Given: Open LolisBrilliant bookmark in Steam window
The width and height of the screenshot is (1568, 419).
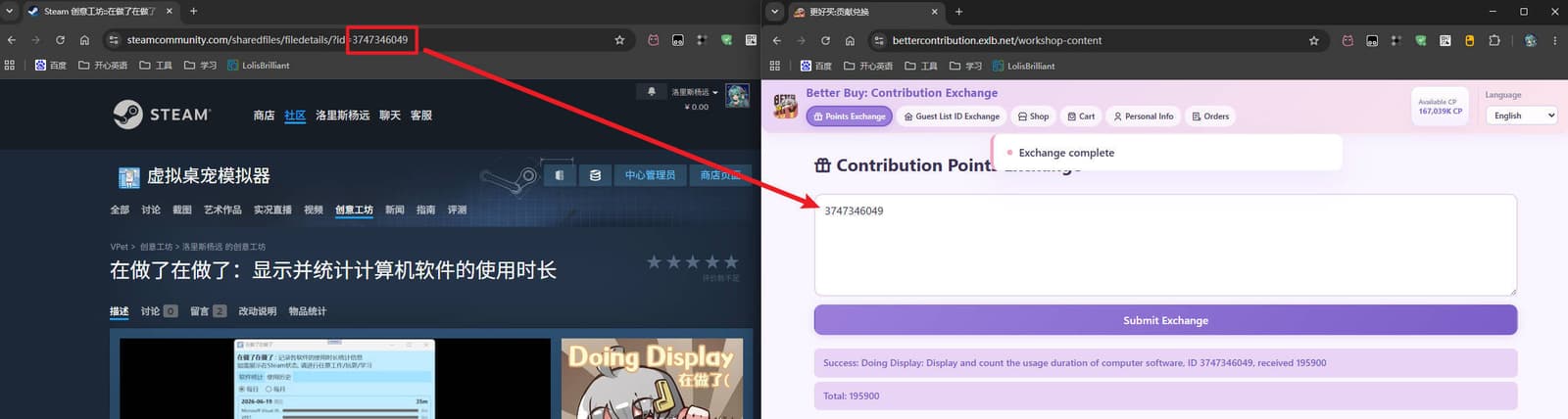Looking at the screenshot, I should 259,66.
